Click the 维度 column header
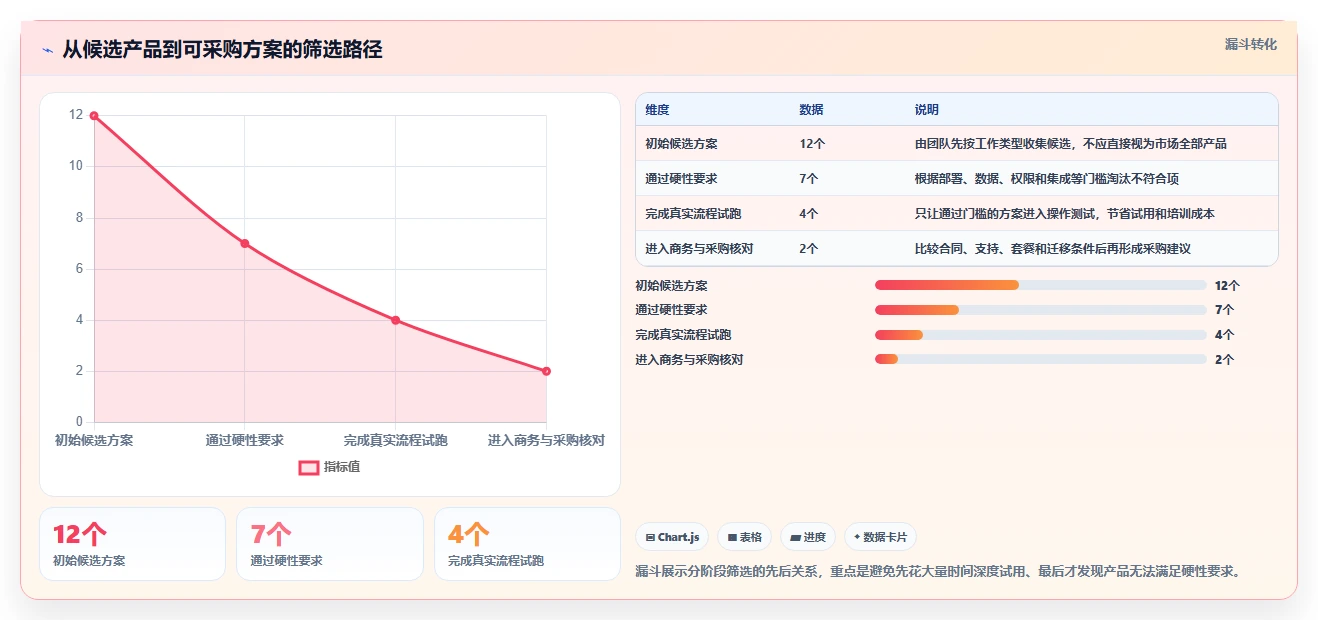This screenshot has width=1318, height=620. 657,109
